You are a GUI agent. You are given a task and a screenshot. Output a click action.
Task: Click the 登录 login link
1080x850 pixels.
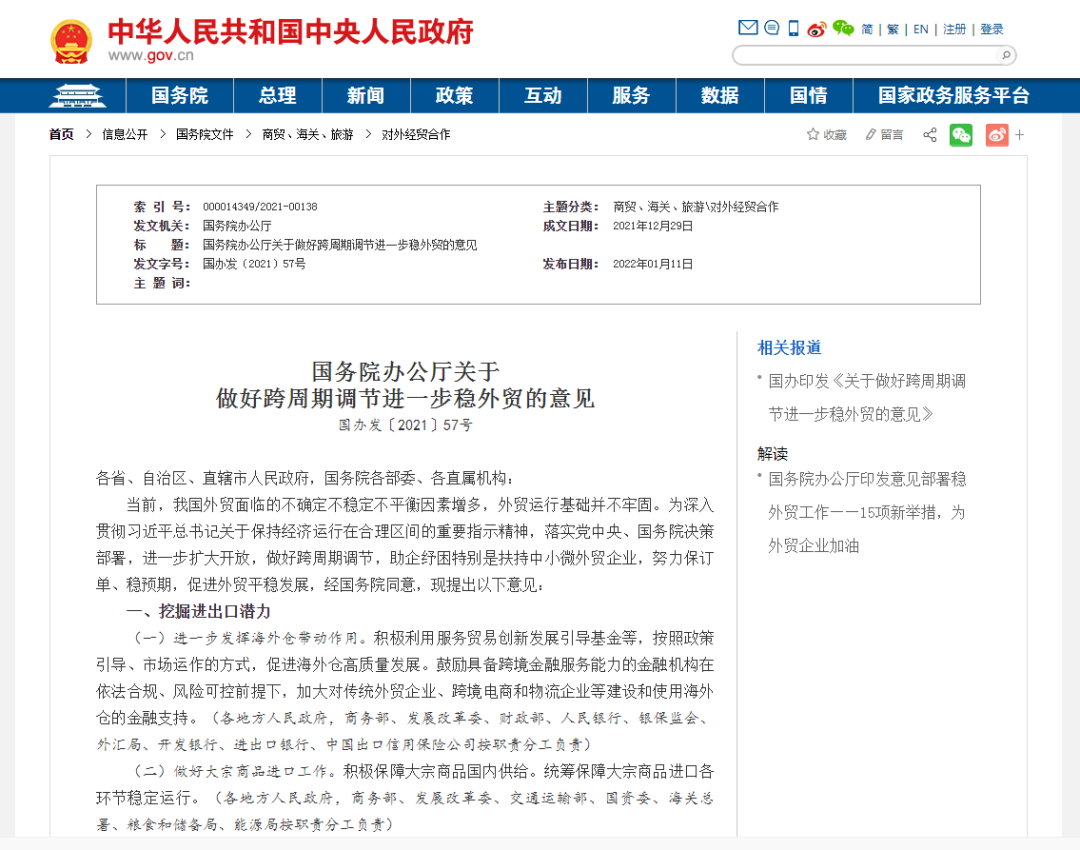click(991, 29)
